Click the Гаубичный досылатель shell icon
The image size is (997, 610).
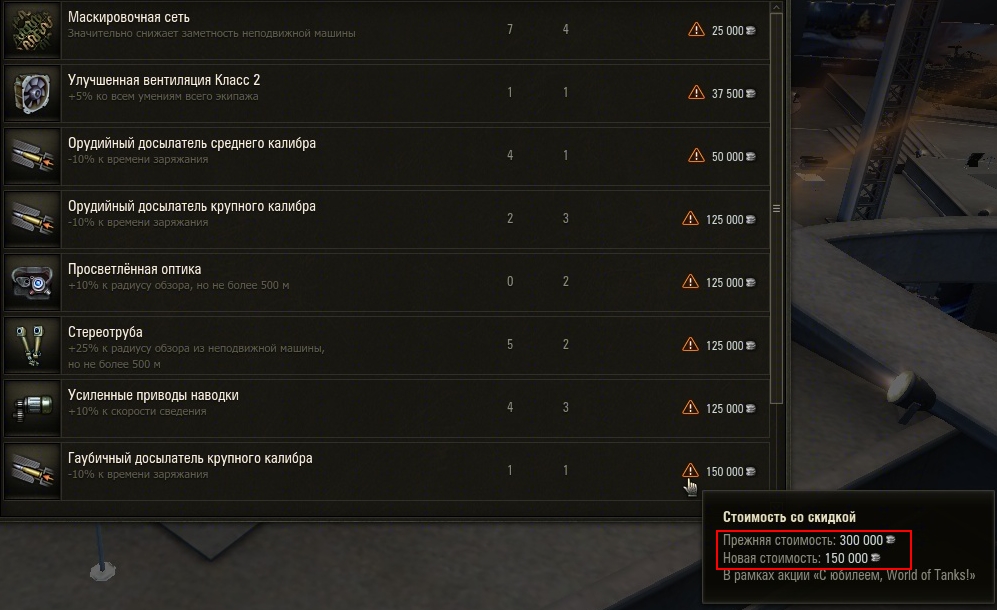[x=32, y=471]
